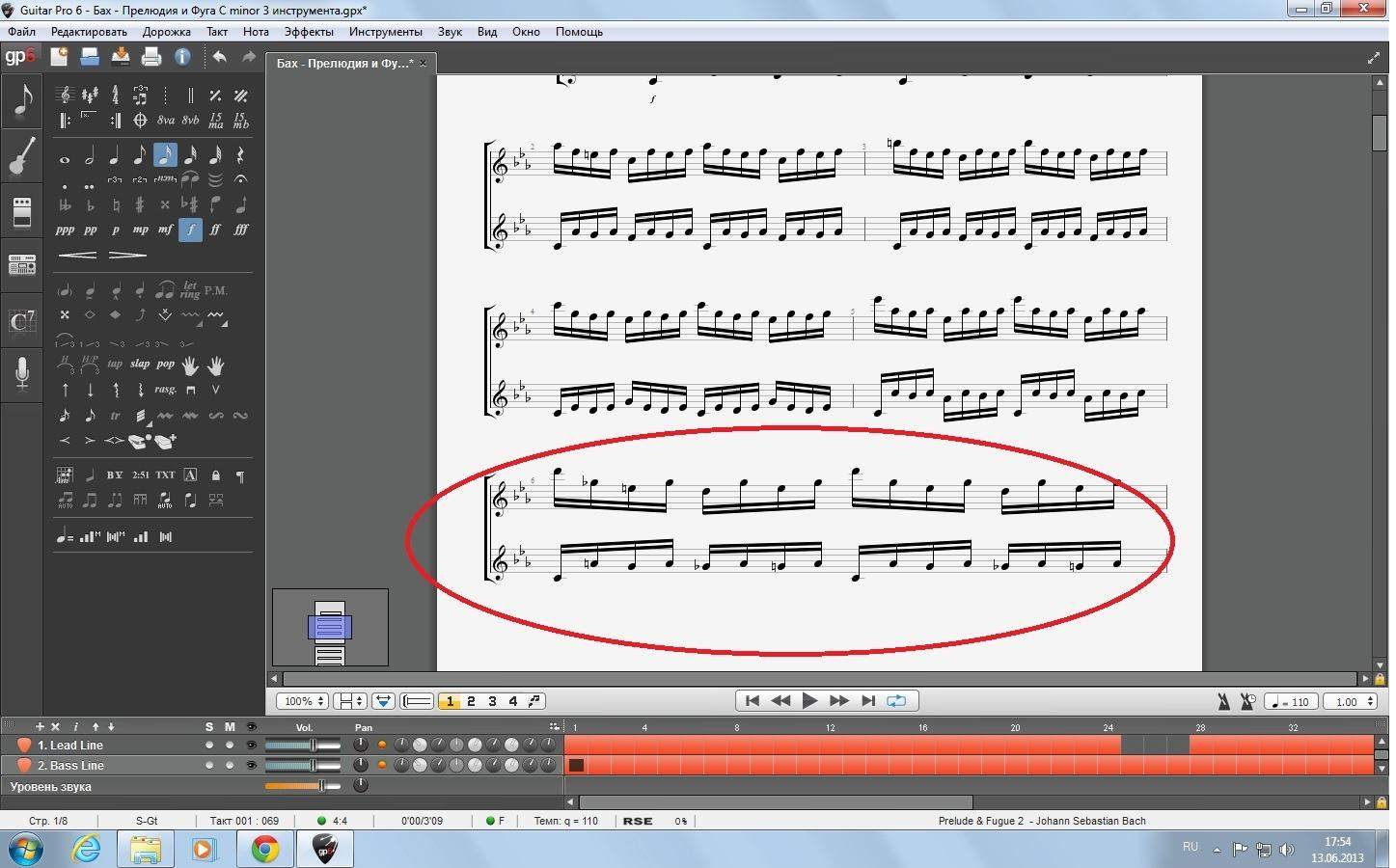
Task: Open the instrument panel with the guitar icon
Action: pyautogui.click(x=22, y=155)
